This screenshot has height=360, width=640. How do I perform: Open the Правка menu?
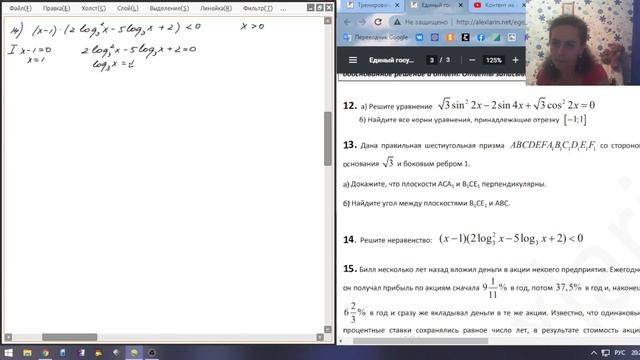coord(56,8)
